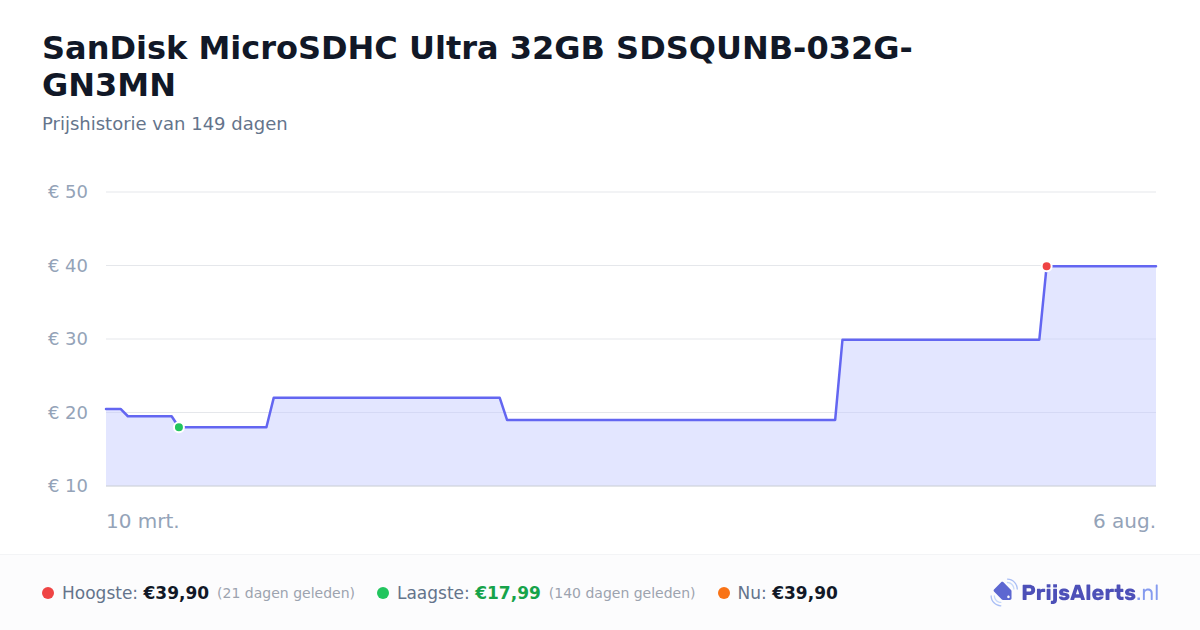Click the Nu €39,90 current price
Viewport: 1200px width, 630px height.
pyautogui.click(x=805, y=593)
